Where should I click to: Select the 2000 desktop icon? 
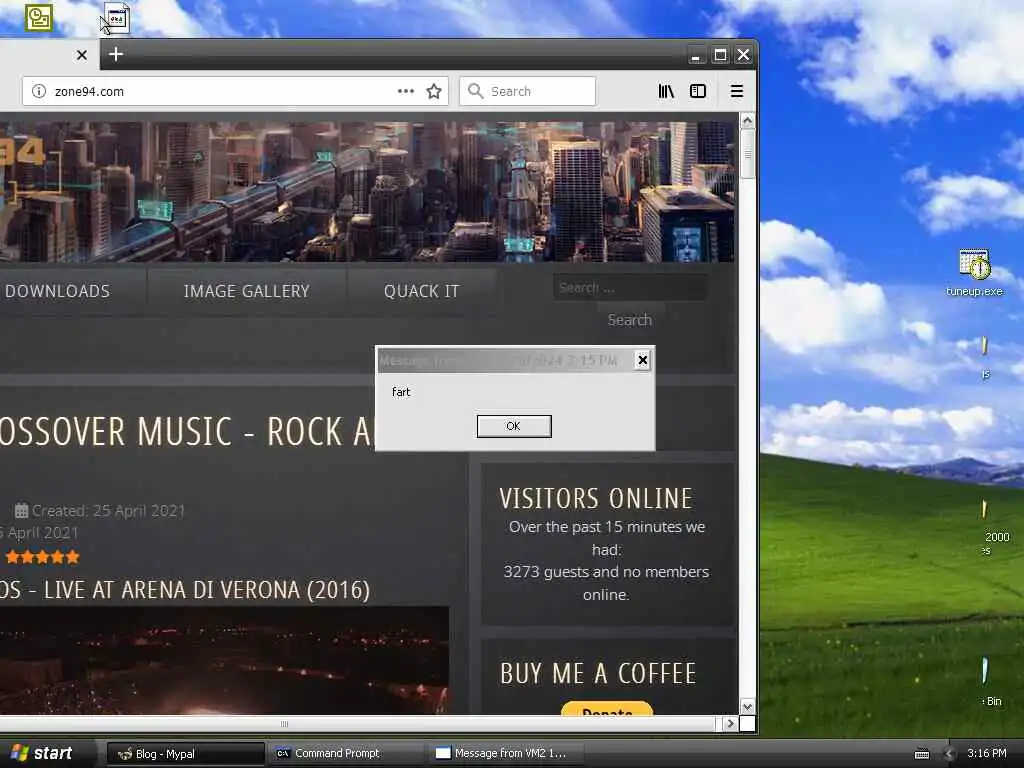(995, 526)
